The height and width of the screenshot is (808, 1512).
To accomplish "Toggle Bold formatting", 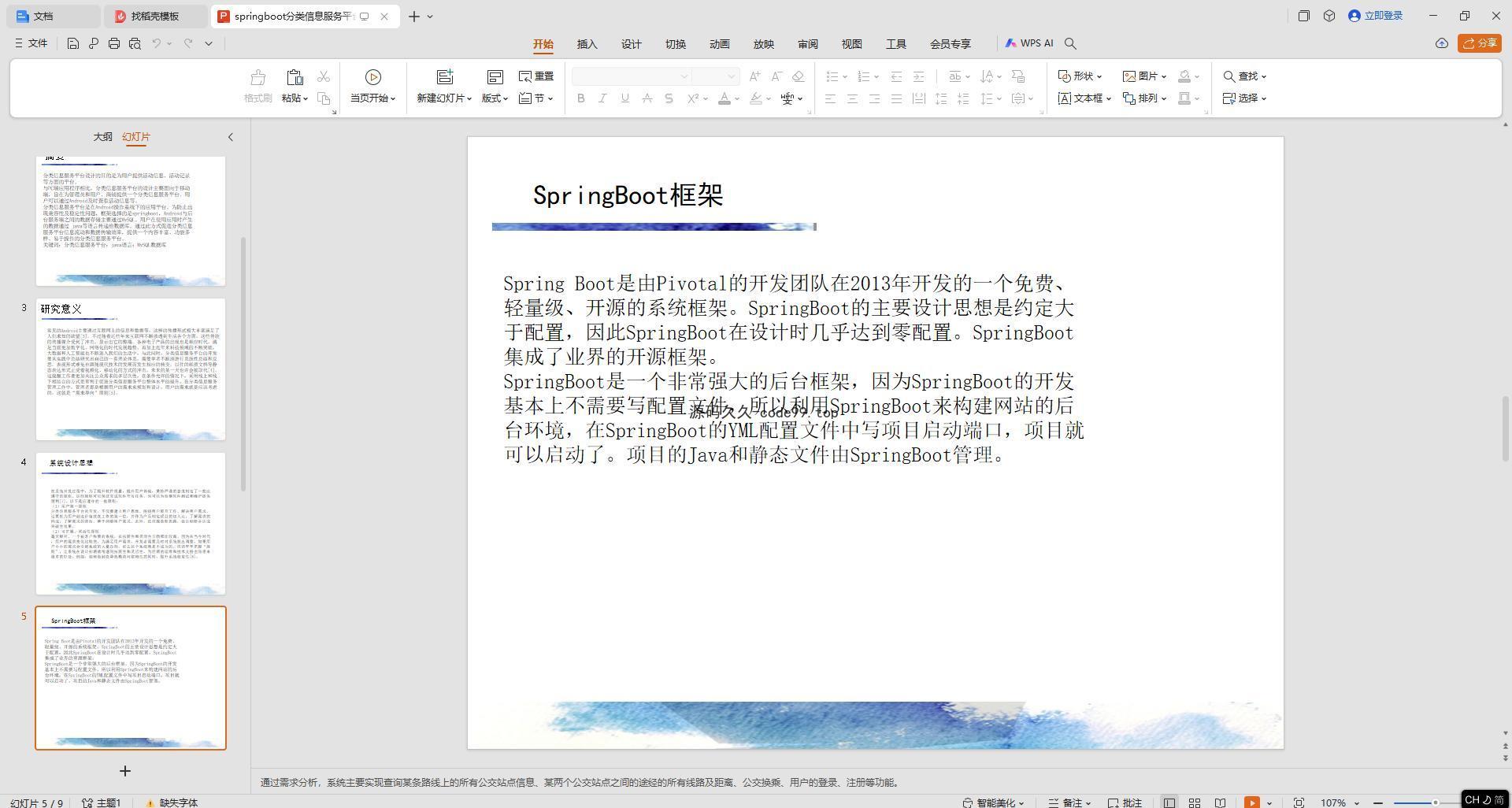I will pyautogui.click(x=581, y=98).
